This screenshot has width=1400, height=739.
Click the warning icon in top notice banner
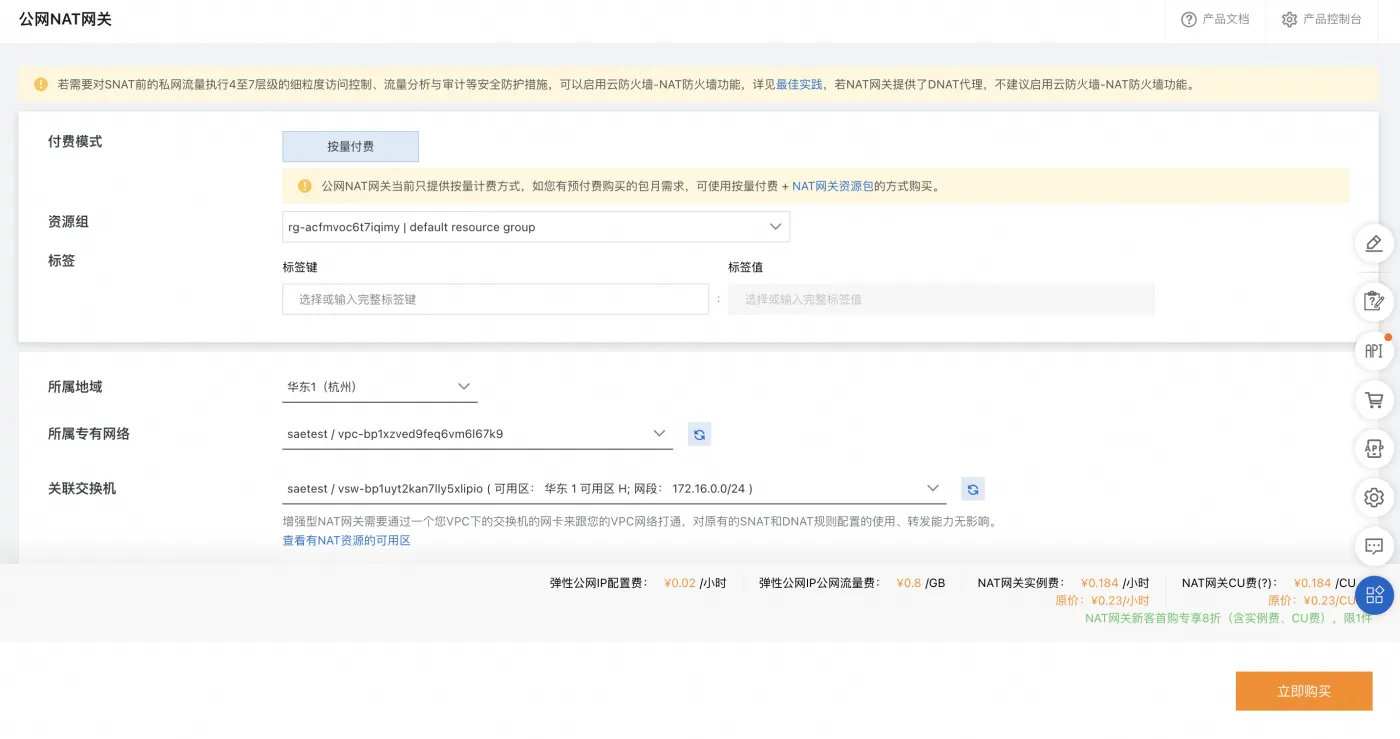coord(41,84)
